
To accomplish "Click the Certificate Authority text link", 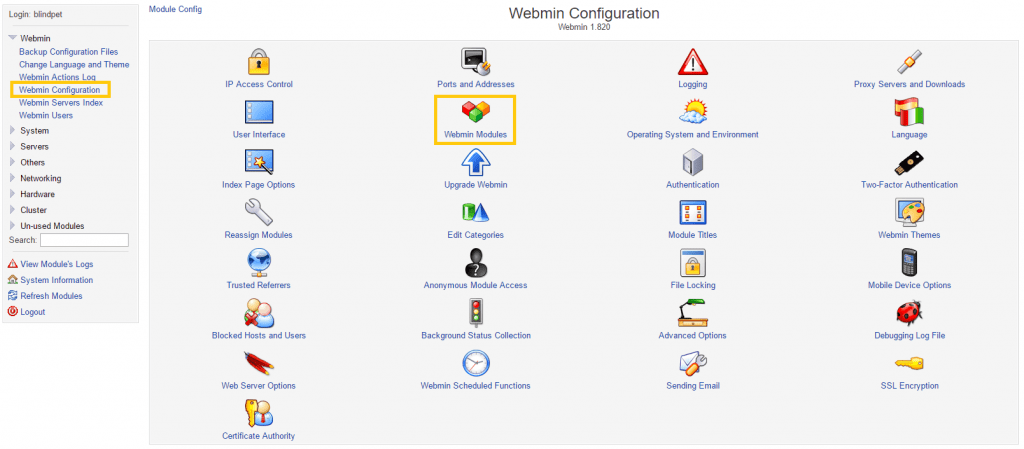I will [x=259, y=436].
